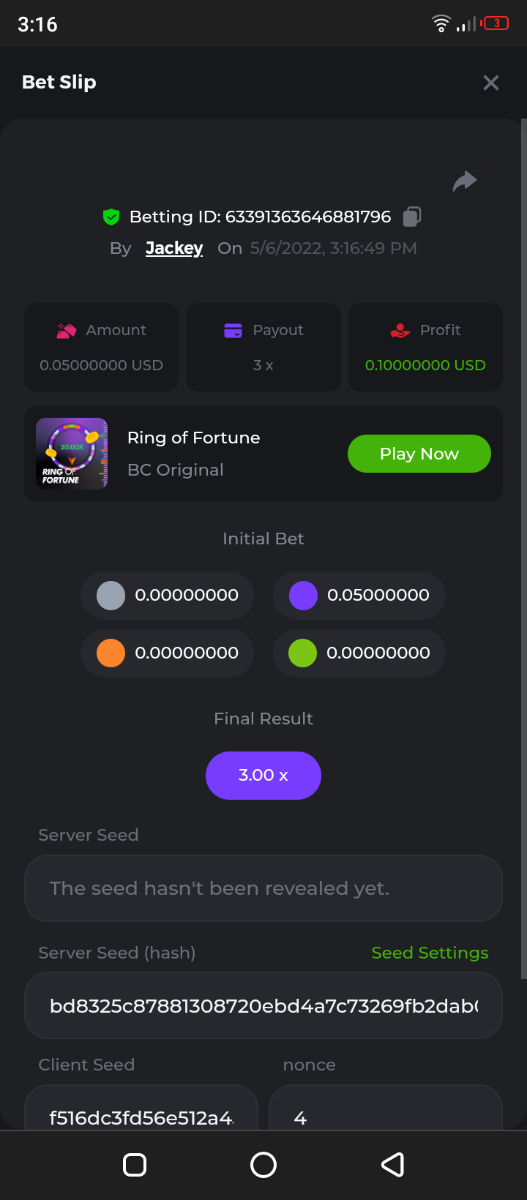Screen dimensions: 527x1200
Task: Tap the Profit hand icon
Action: (x=400, y=330)
